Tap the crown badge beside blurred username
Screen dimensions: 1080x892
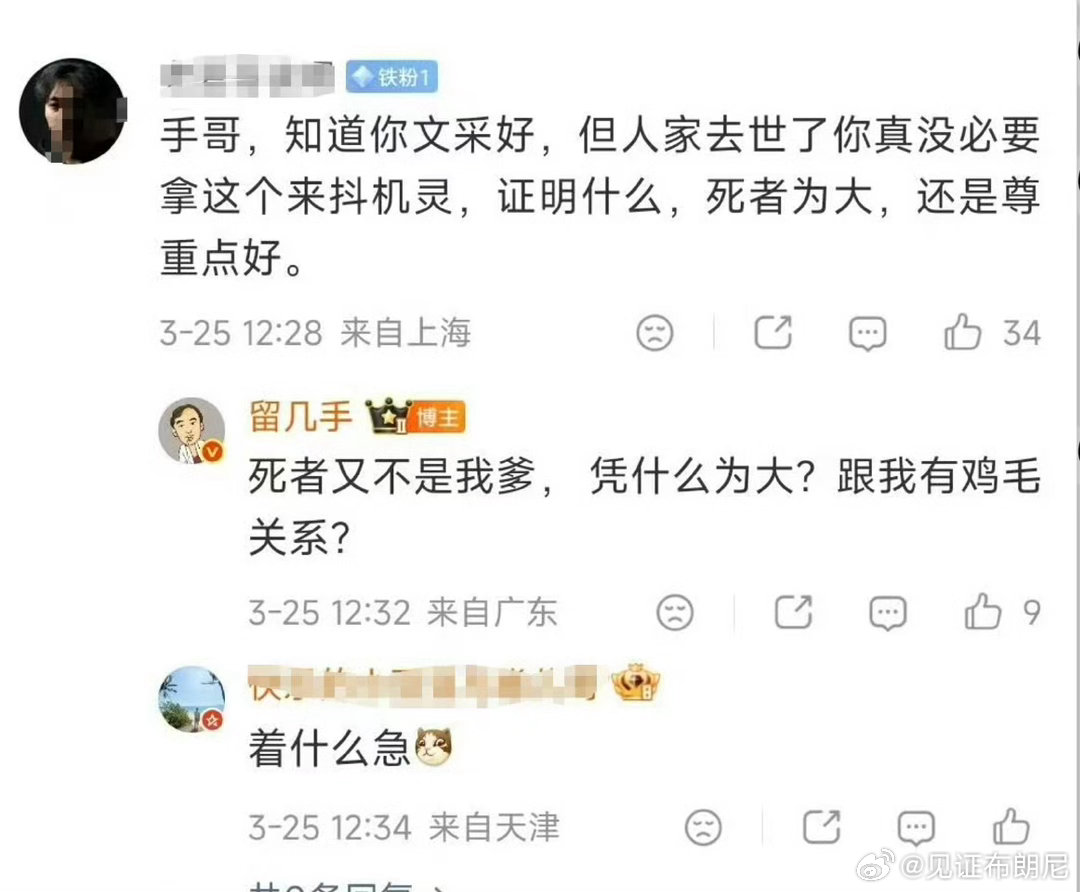tap(636, 682)
